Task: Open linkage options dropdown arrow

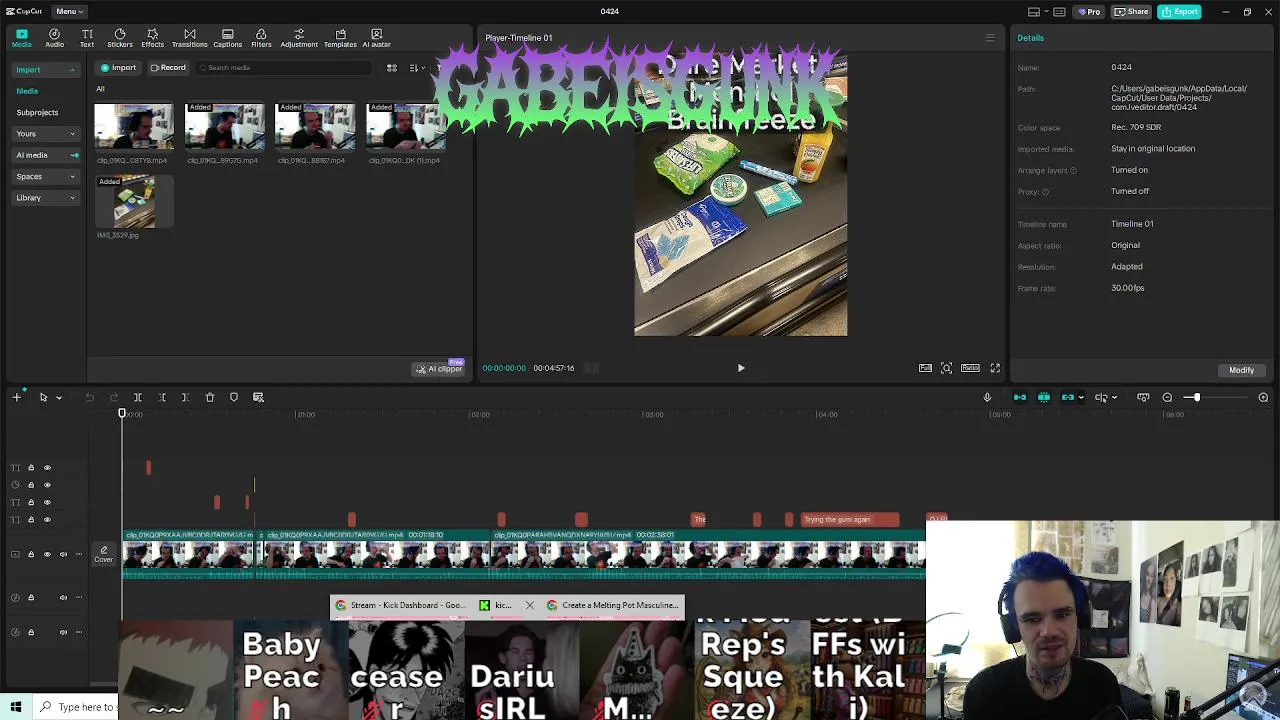Action: (1080, 397)
